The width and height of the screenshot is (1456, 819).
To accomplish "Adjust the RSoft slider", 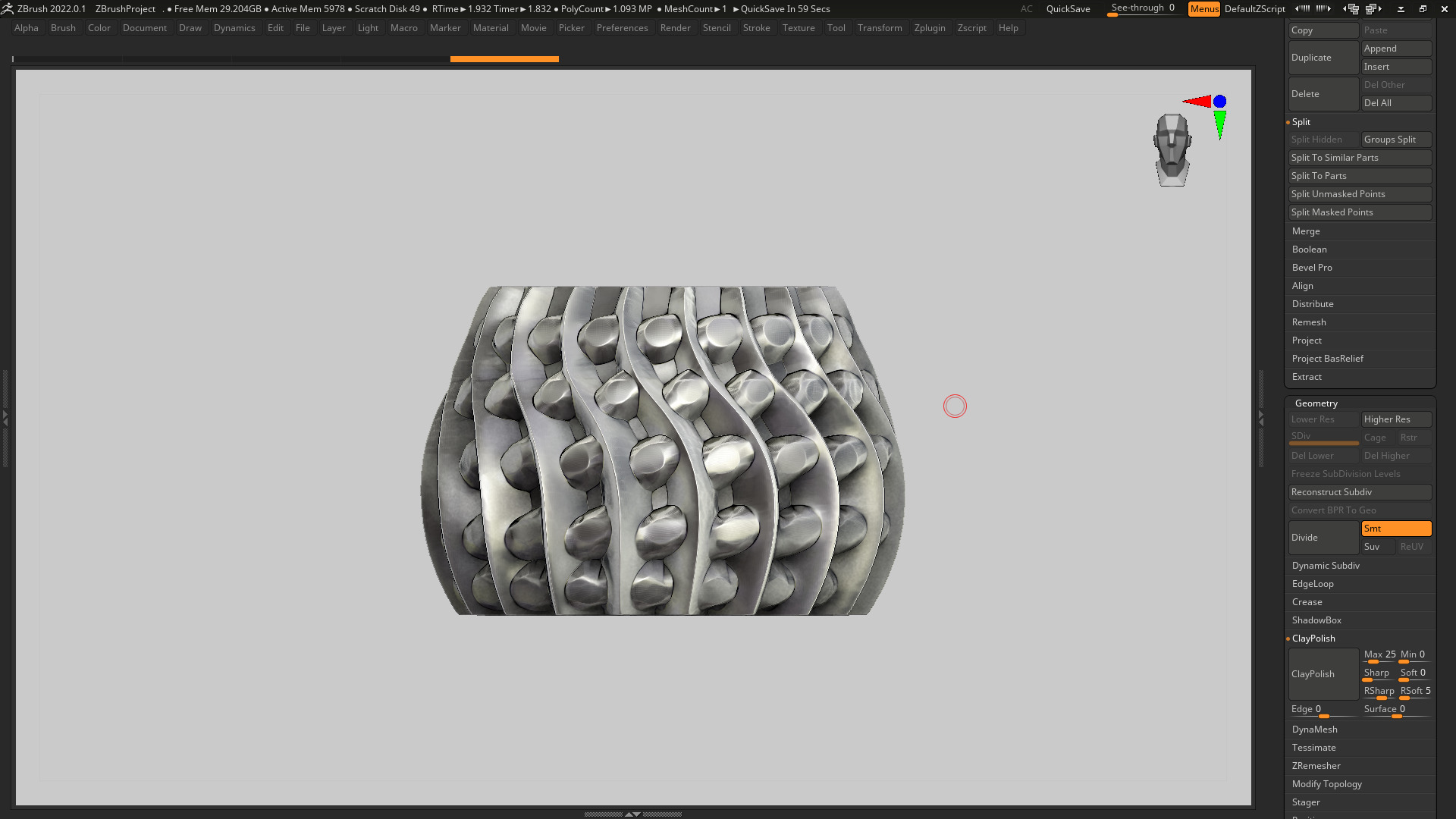I will click(1415, 692).
